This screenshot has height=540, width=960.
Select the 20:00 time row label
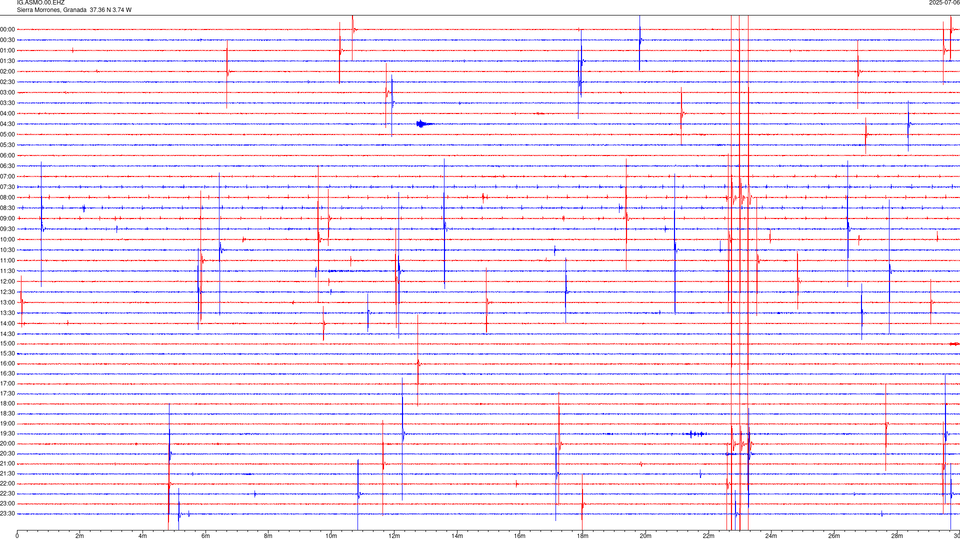point(8,443)
